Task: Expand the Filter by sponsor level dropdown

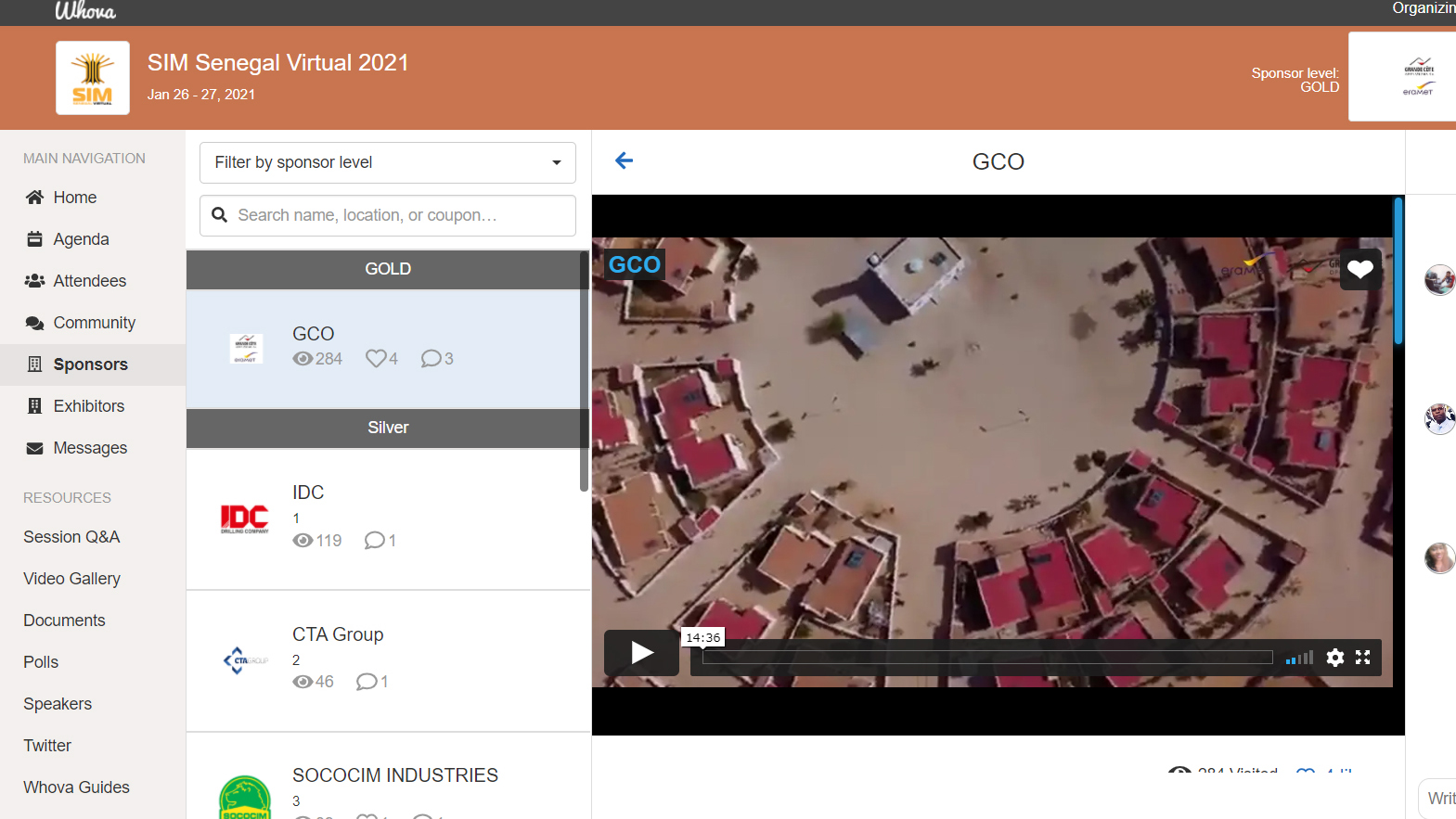Action: point(387,162)
